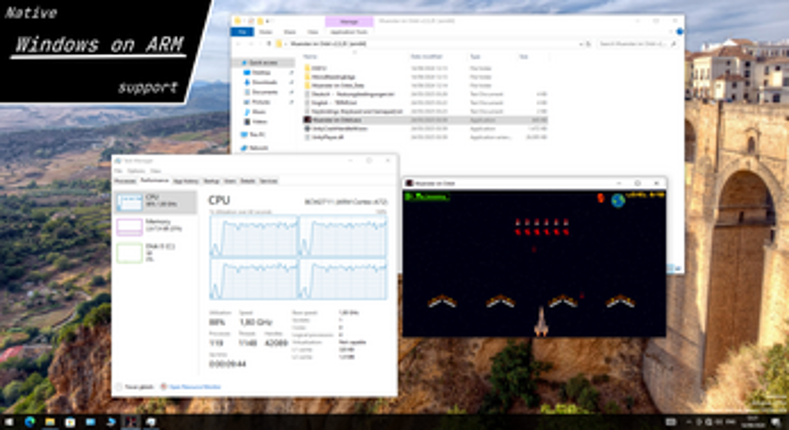Select Network in File Explorer sidebar

point(254,148)
